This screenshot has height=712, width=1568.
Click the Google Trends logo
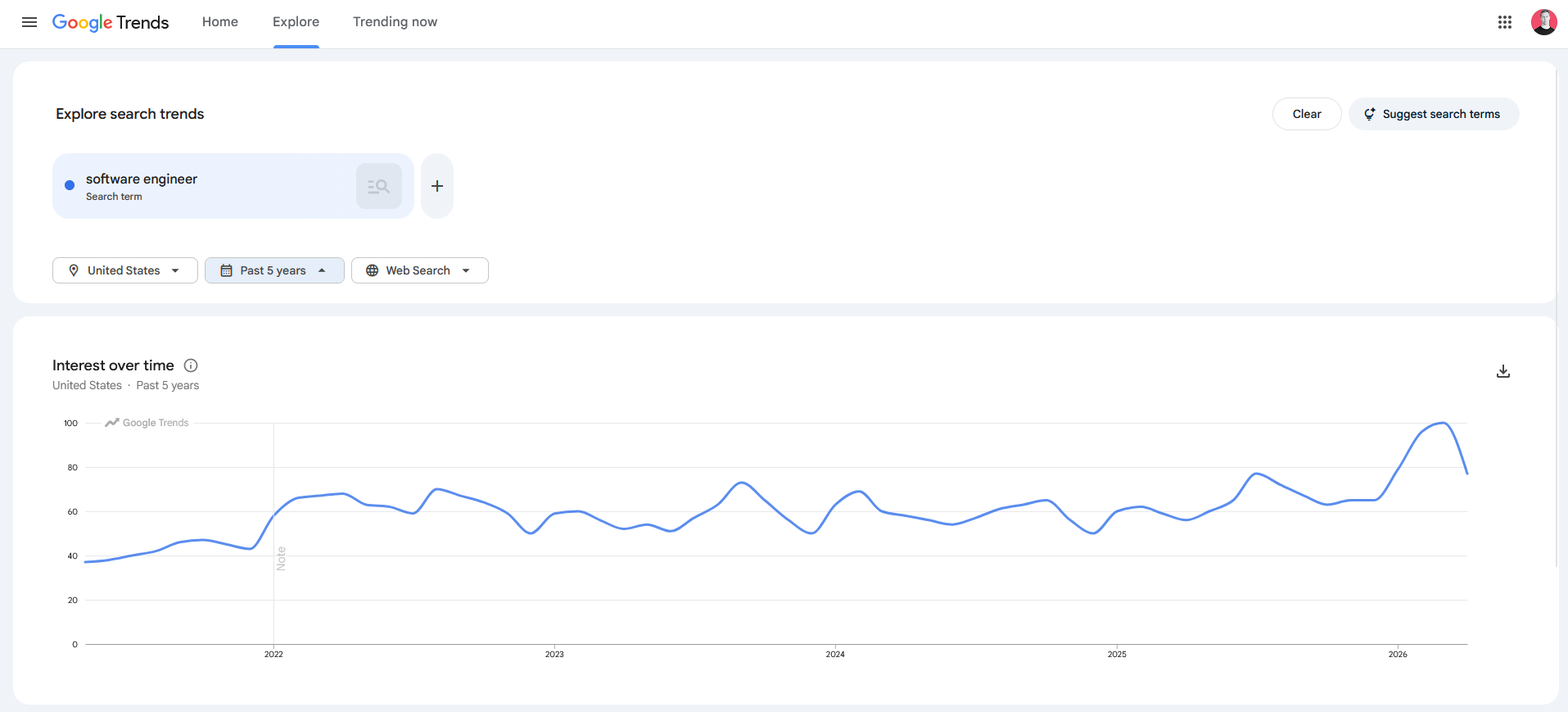[x=111, y=22]
